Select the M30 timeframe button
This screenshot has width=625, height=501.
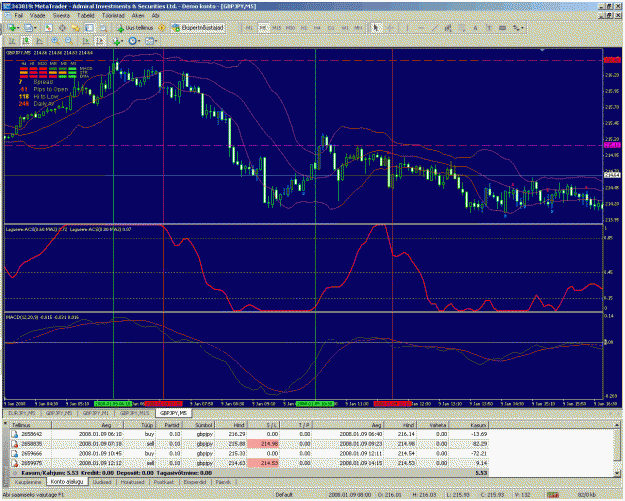290,28
